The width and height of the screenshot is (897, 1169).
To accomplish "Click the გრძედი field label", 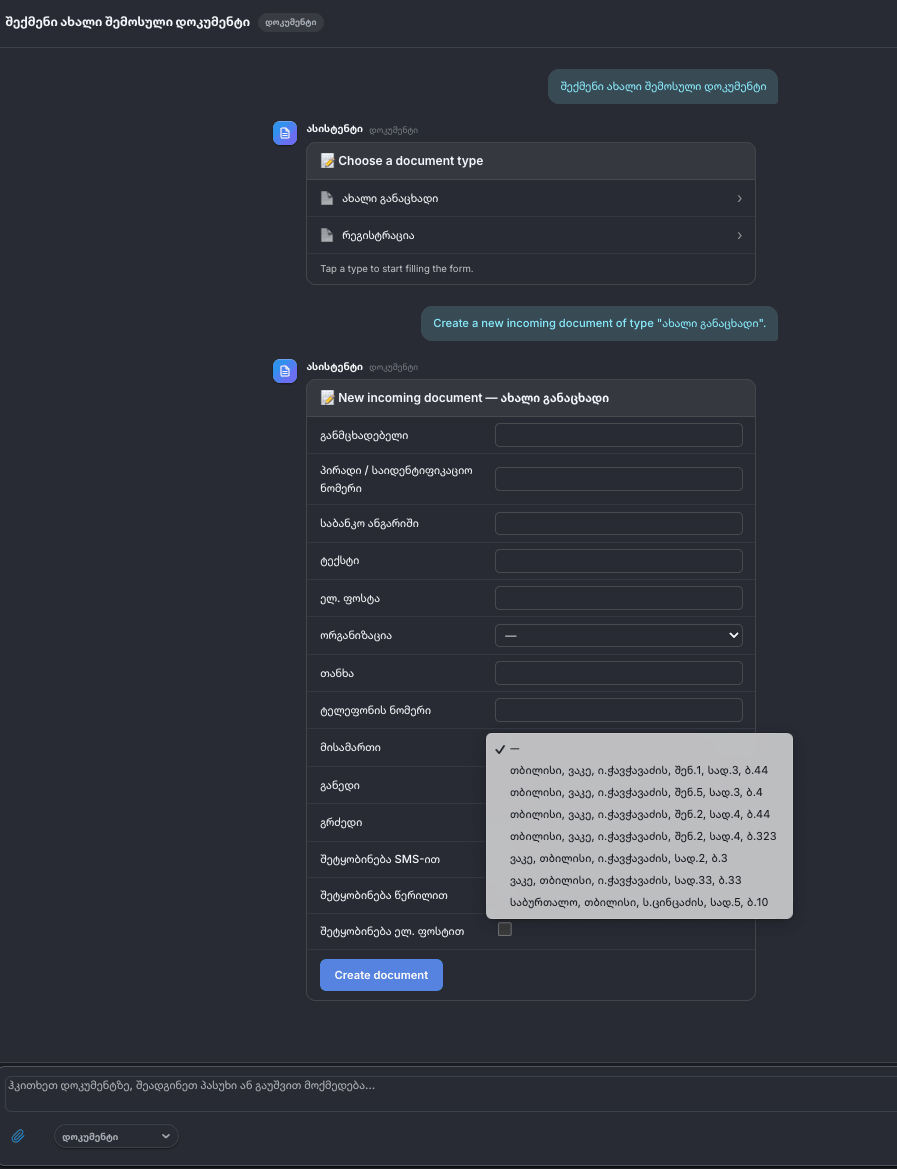I will point(341,822).
